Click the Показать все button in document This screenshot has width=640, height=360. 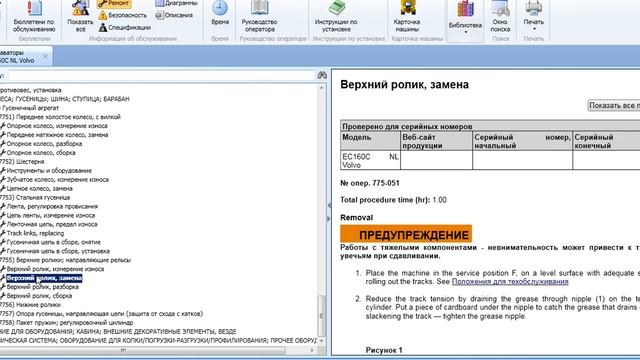pos(614,105)
